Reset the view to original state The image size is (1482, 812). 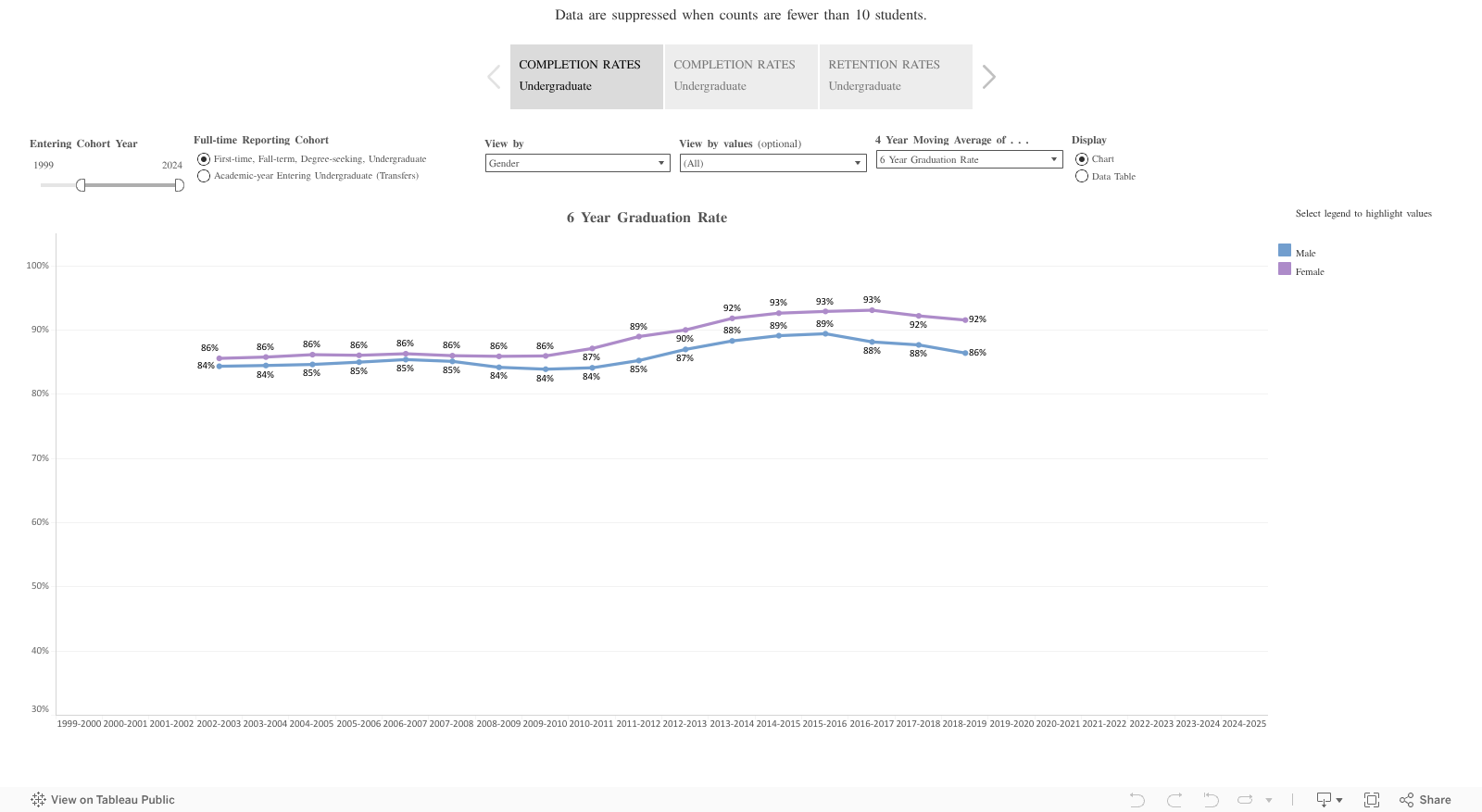point(1211,799)
